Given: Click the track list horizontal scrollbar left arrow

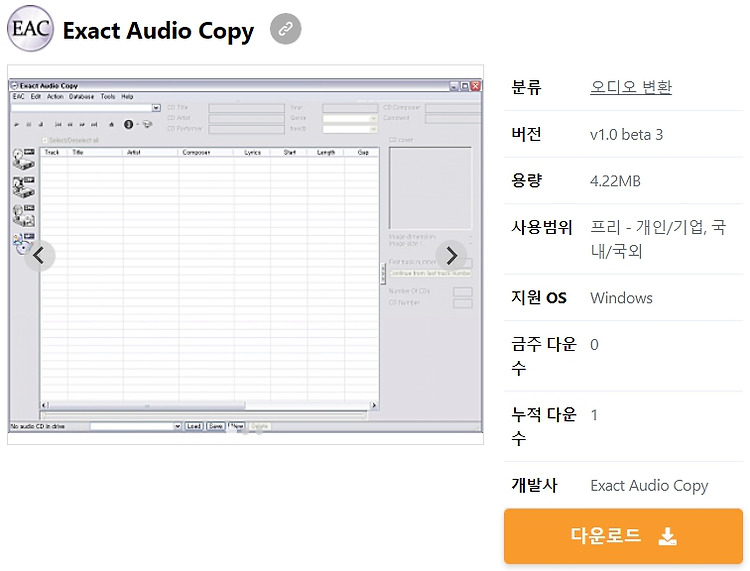Looking at the screenshot, I should click(x=44, y=405).
